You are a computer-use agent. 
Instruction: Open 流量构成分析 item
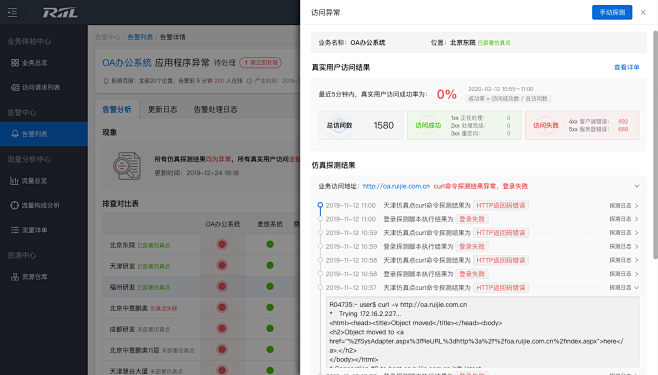point(35,205)
